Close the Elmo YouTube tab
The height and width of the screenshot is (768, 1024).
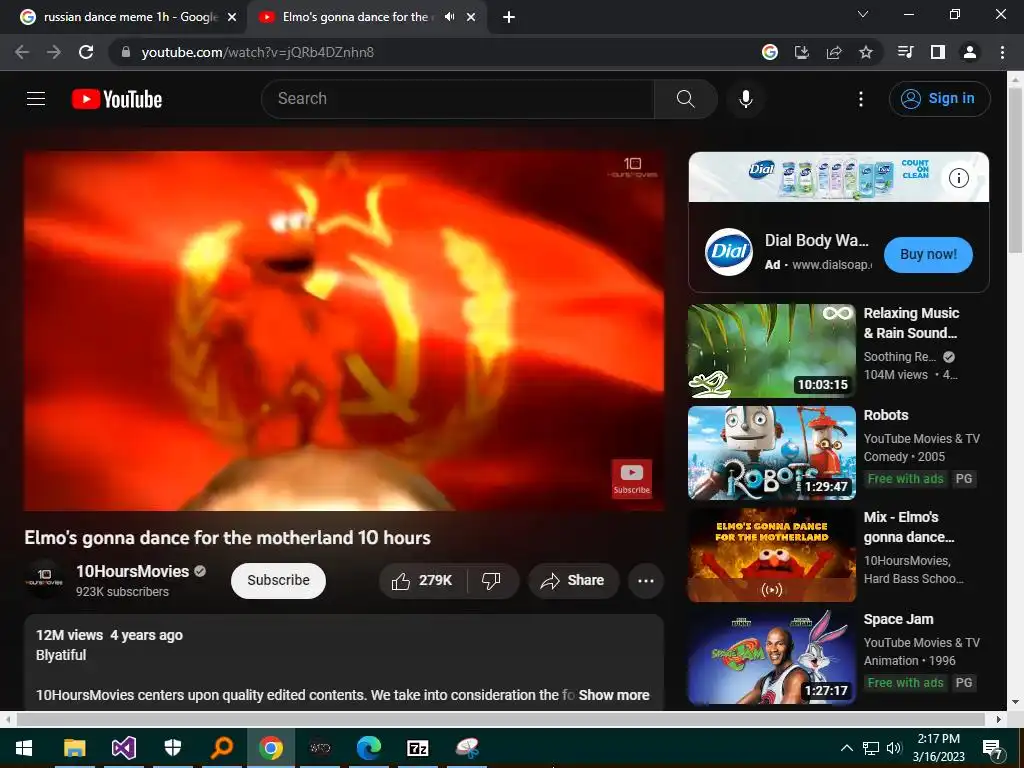pos(471,17)
